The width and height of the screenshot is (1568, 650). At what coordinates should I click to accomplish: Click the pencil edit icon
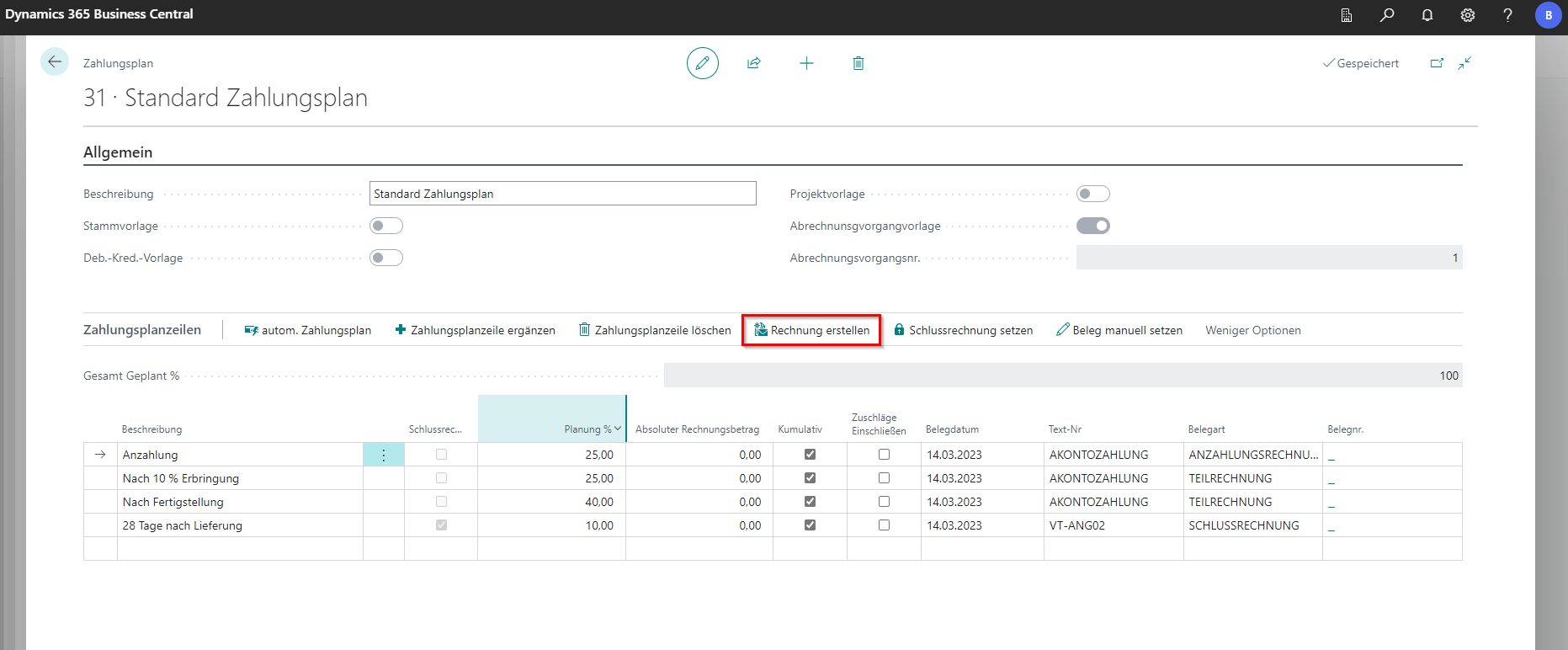click(702, 63)
